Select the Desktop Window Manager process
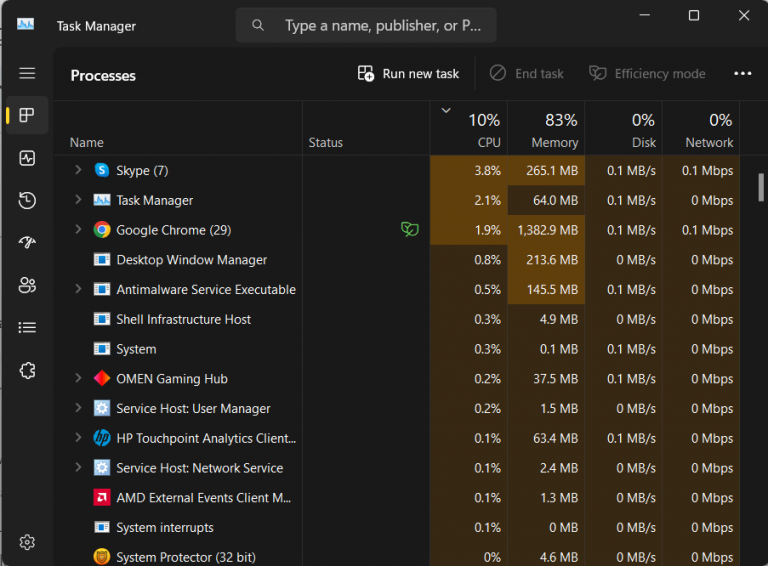 pyautogui.click(x=191, y=260)
